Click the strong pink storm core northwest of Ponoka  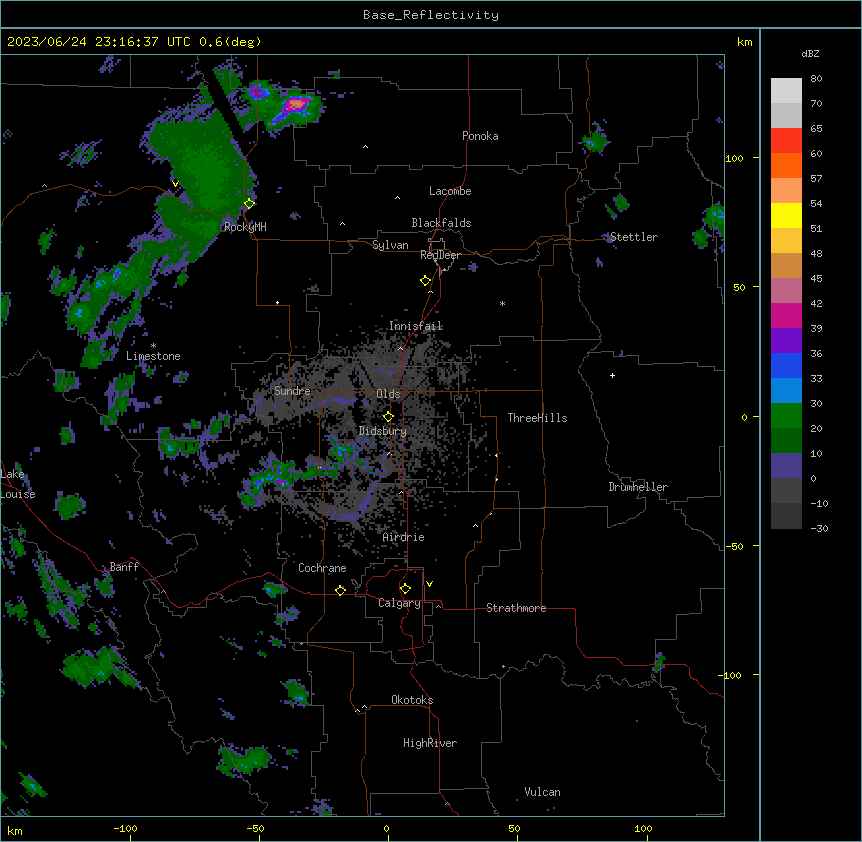point(297,103)
